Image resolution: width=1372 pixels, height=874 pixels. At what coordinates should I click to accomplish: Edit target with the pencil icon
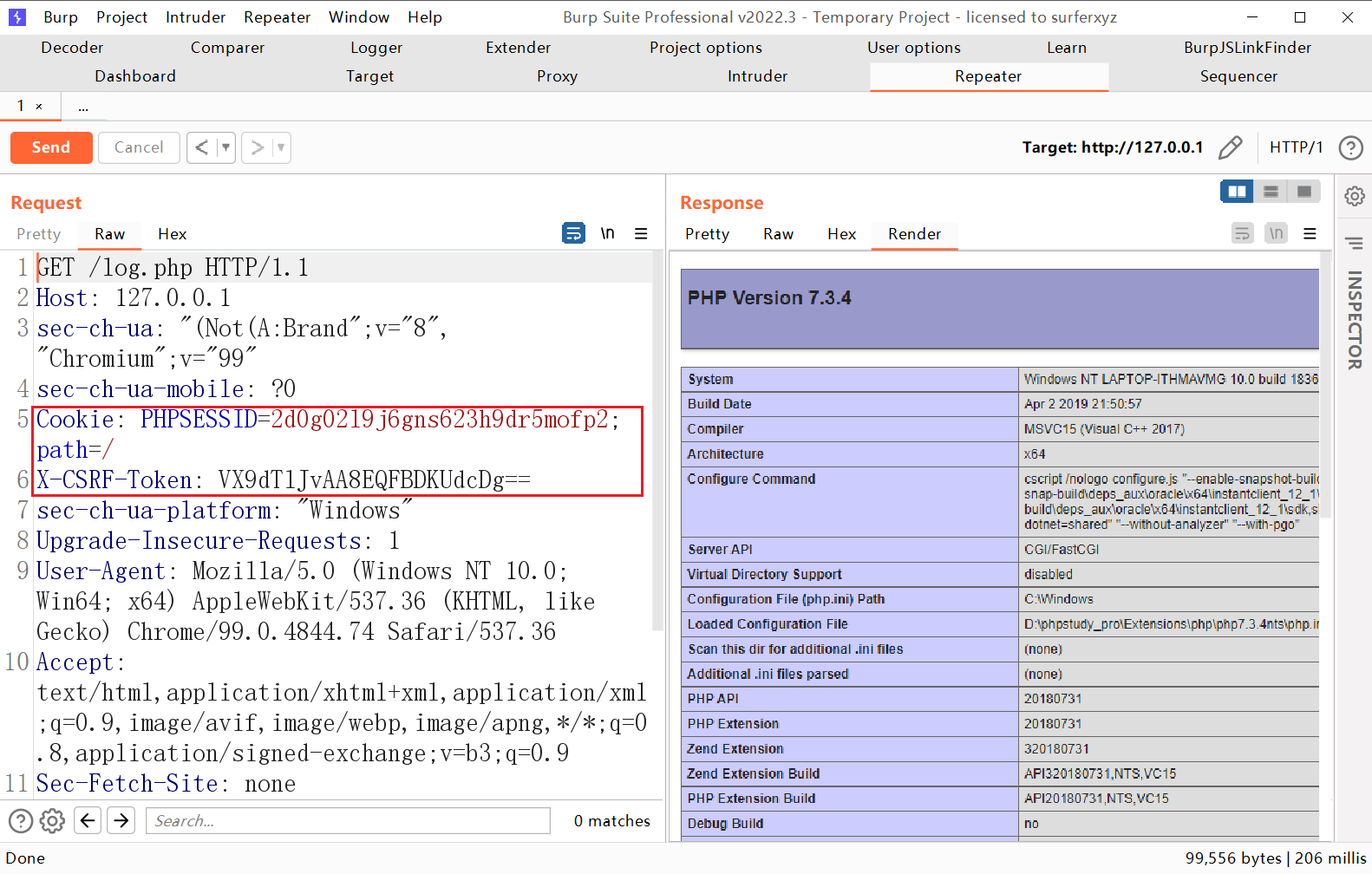click(1230, 147)
